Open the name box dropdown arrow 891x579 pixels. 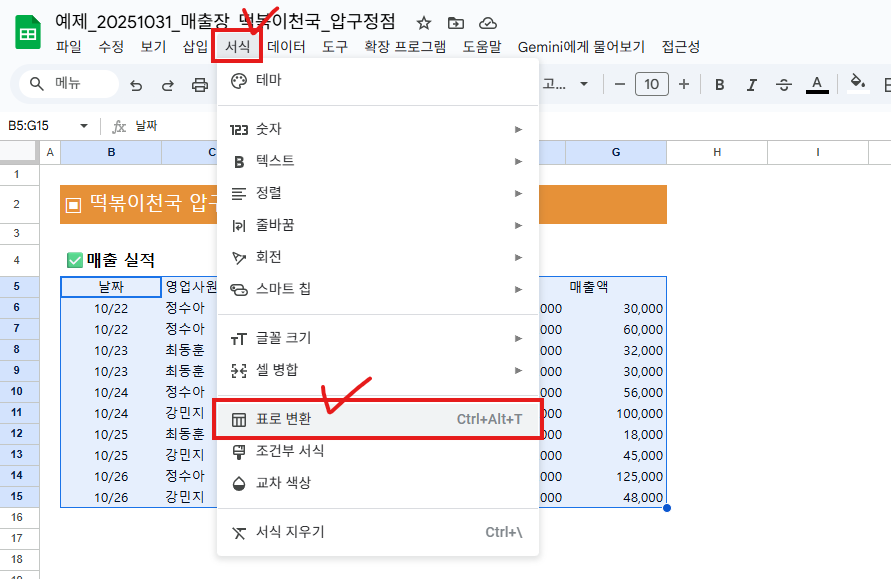point(83,126)
